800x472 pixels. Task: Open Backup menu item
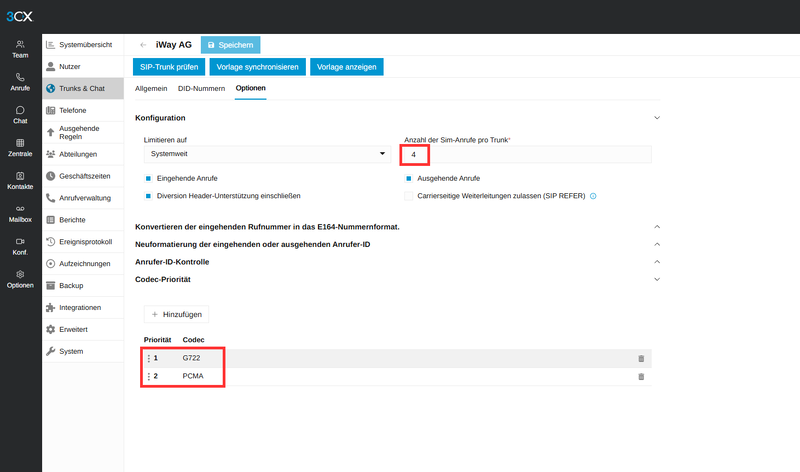tap(83, 286)
